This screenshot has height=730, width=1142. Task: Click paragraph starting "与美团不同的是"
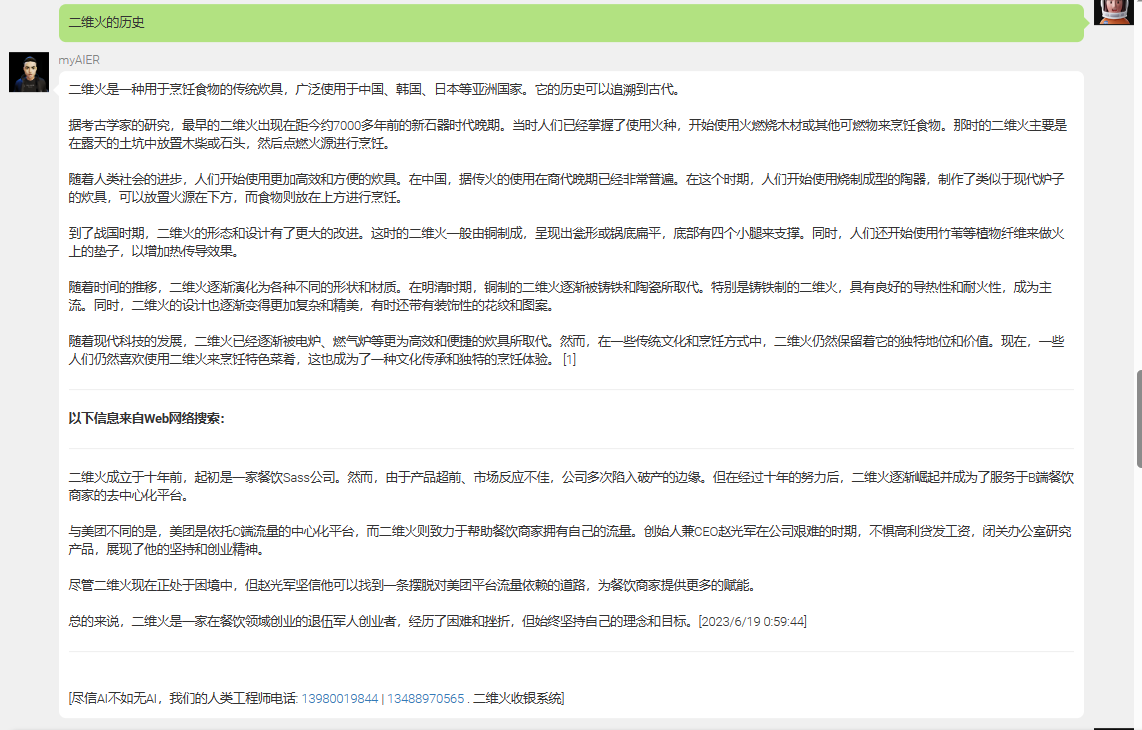coord(570,540)
